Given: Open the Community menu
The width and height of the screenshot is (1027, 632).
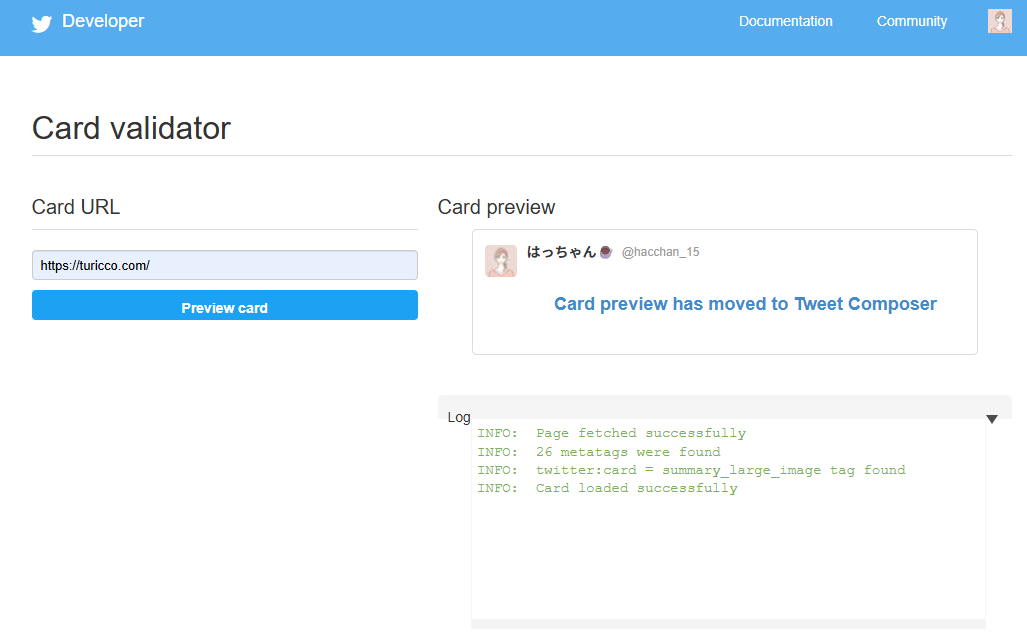Looking at the screenshot, I should (911, 21).
